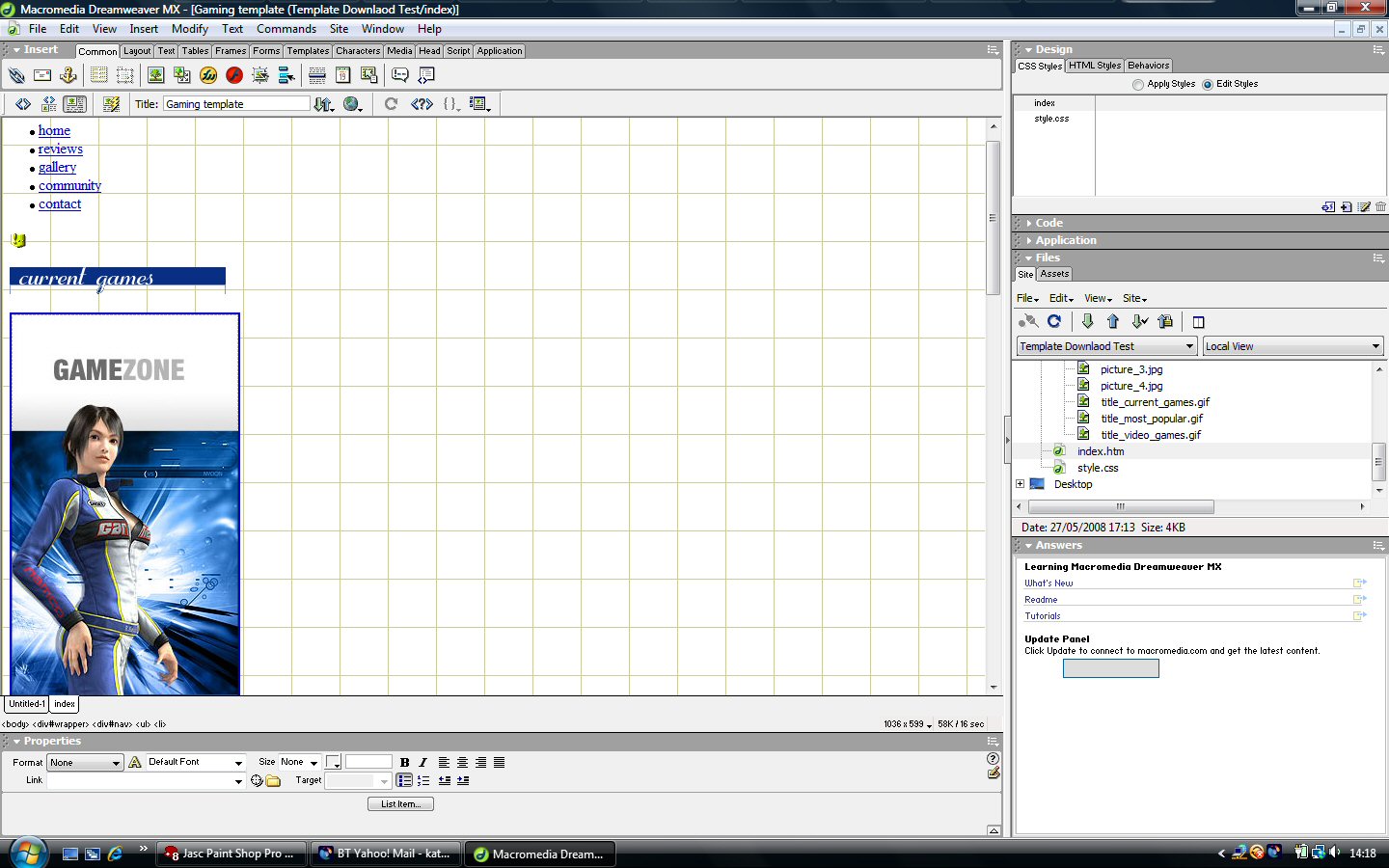This screenshot has height=868, width=1389.
Task: Insert a horizontal rule icon
Action: tap(317, 75)
